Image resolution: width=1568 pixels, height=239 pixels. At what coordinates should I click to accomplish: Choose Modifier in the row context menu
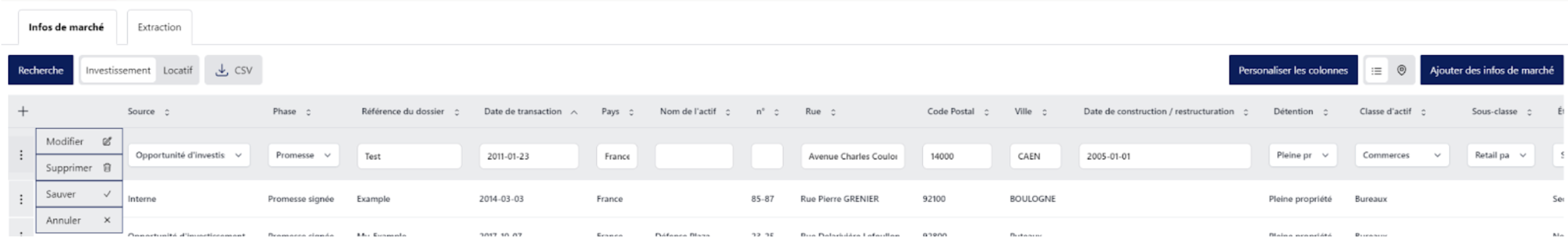[x=79, y=141]
